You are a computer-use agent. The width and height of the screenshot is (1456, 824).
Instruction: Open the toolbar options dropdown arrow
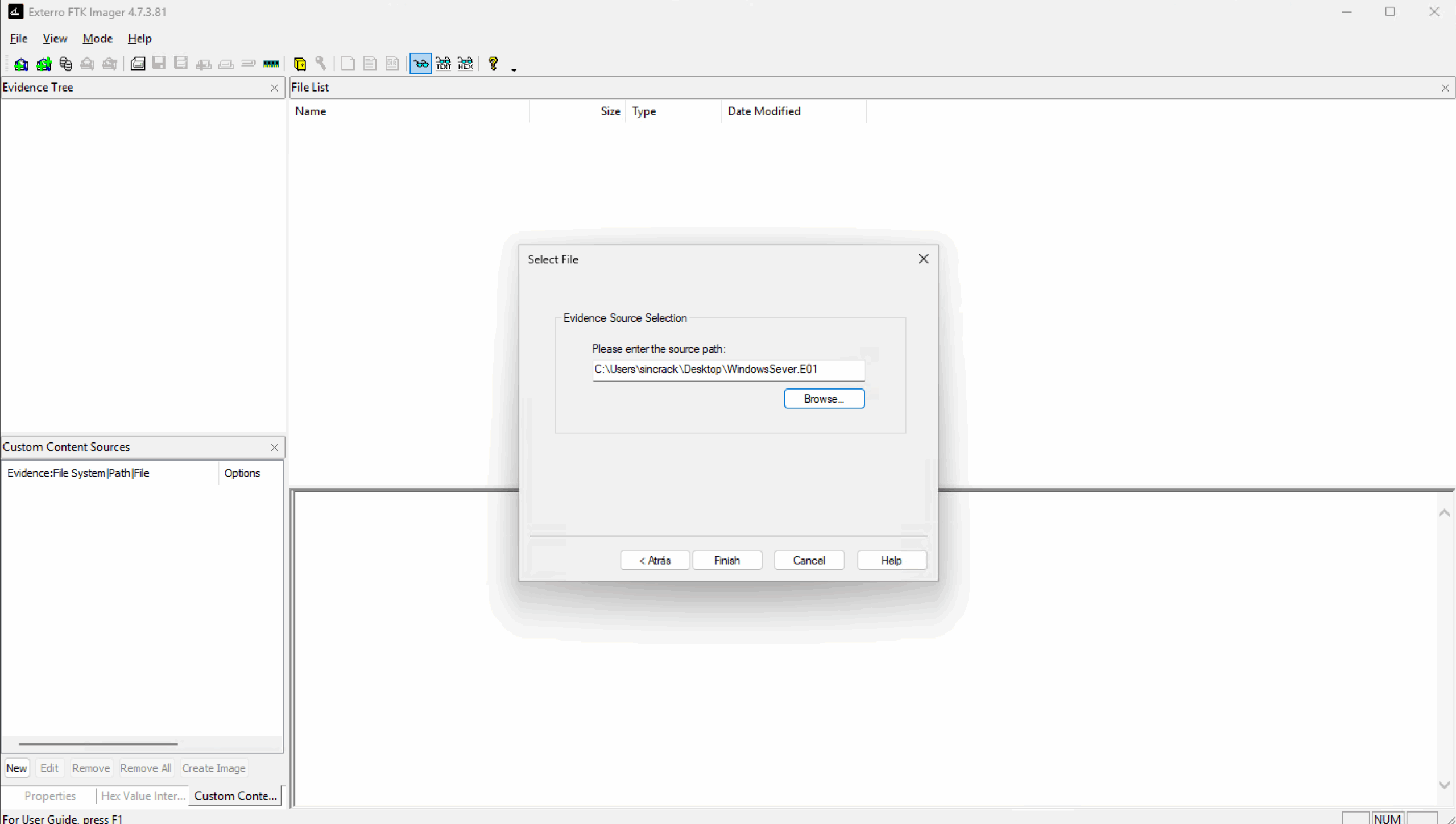[x=514, y=70]
